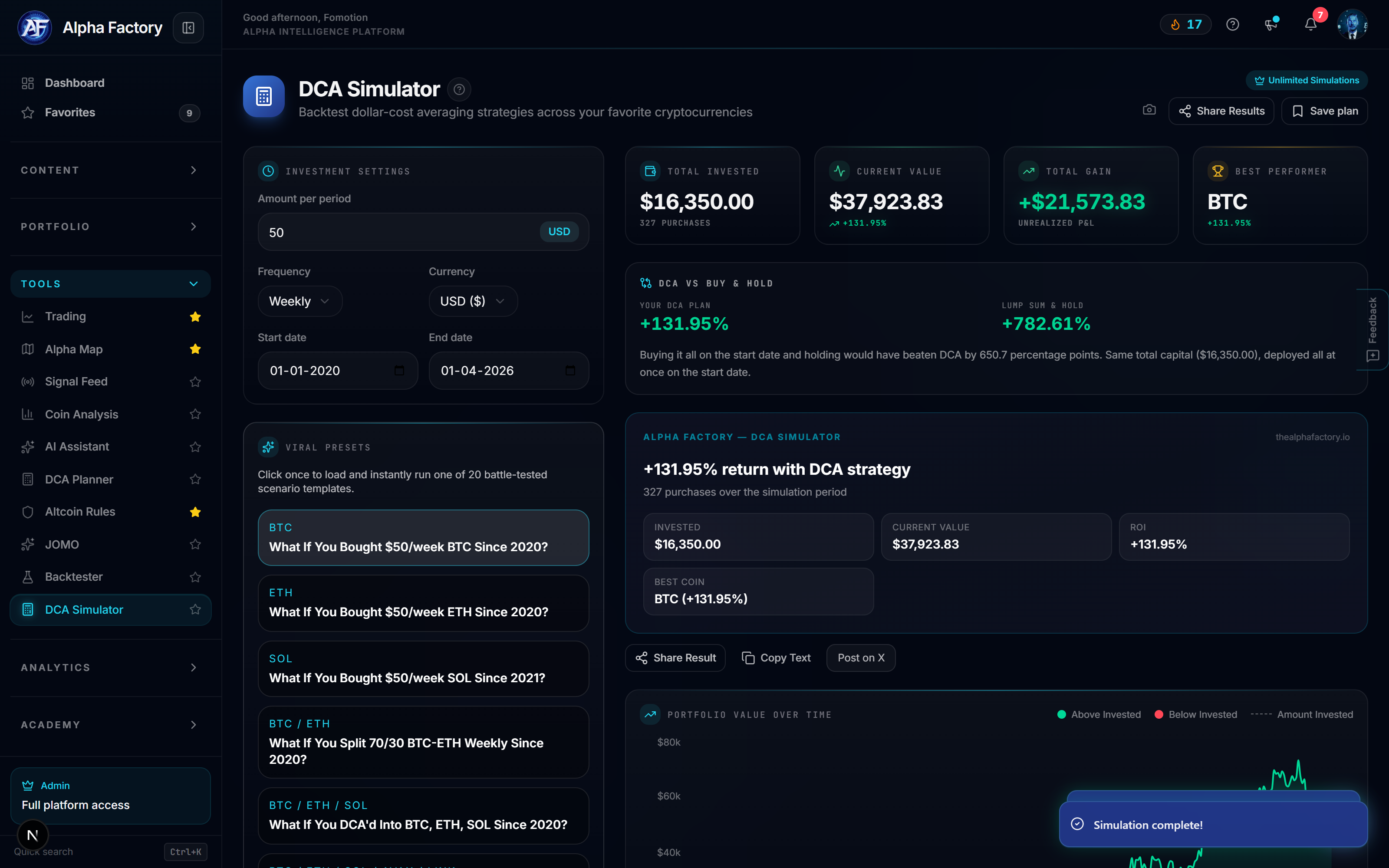Click the Share Results button
The width and height of the screenshot is (1389, 868).
(x=1221, y=112)
